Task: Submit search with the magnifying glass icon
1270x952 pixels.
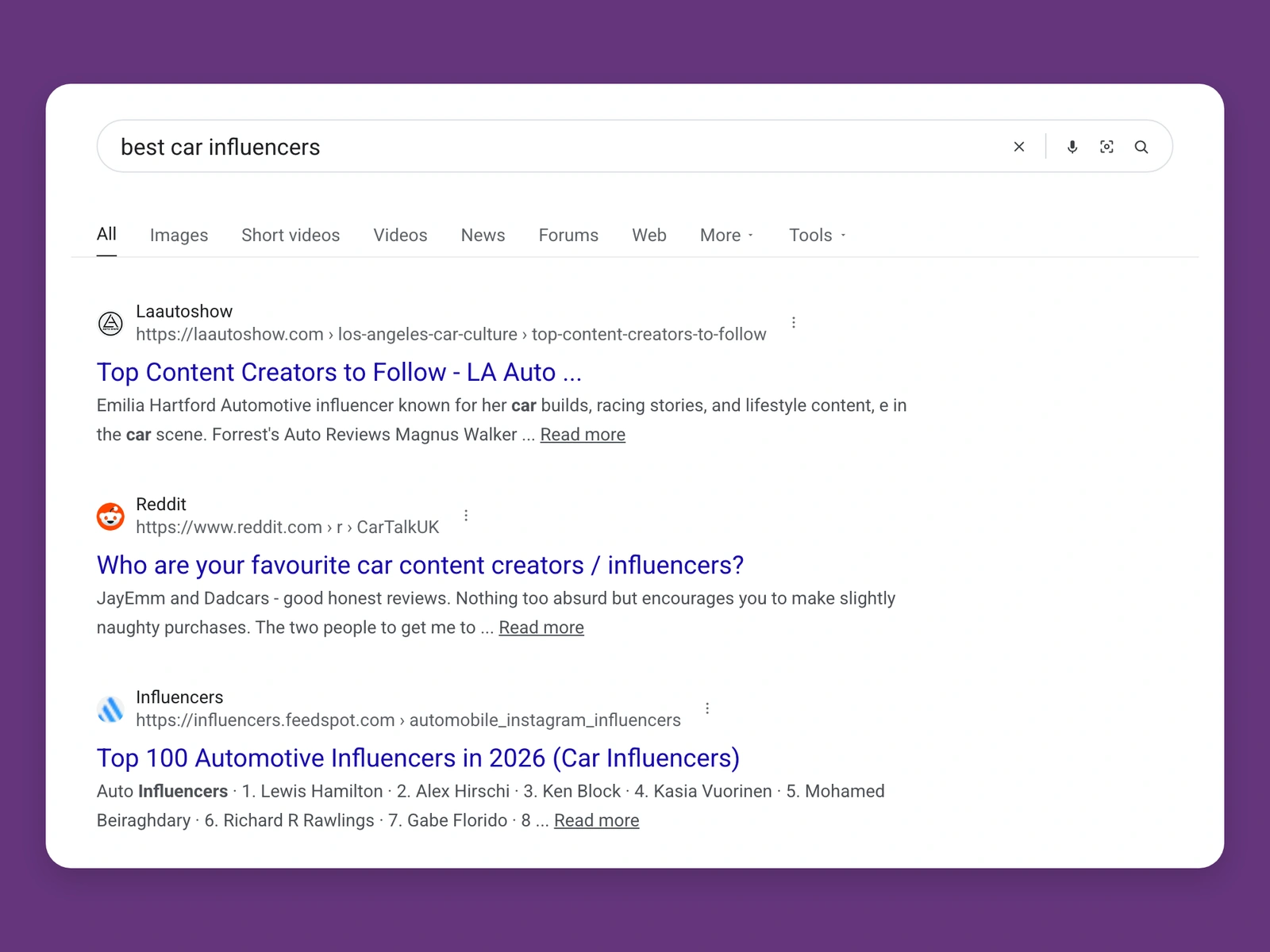Action: [1141, 147]
